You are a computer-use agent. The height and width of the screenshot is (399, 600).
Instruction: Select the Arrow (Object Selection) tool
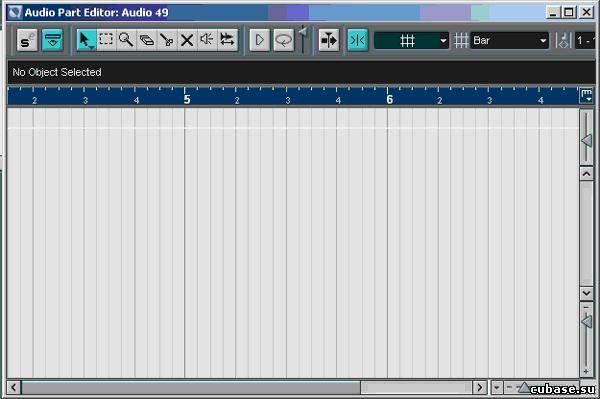tap(86, 40)
